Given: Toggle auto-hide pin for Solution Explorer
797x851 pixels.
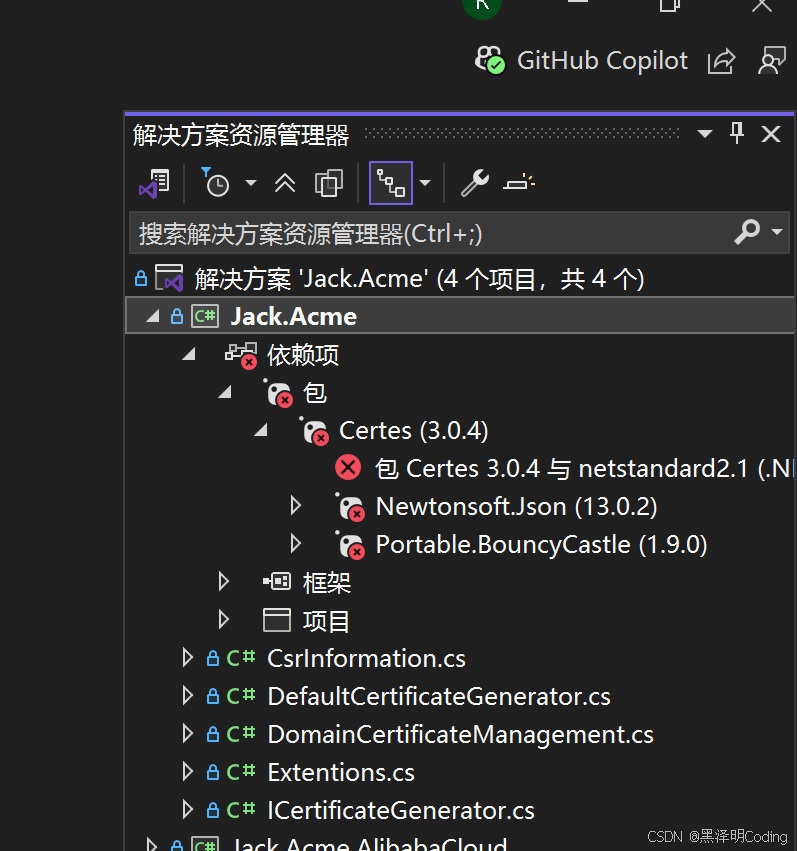Looking at the screenshot, I should pyautogui.click(x=737, y=133).
